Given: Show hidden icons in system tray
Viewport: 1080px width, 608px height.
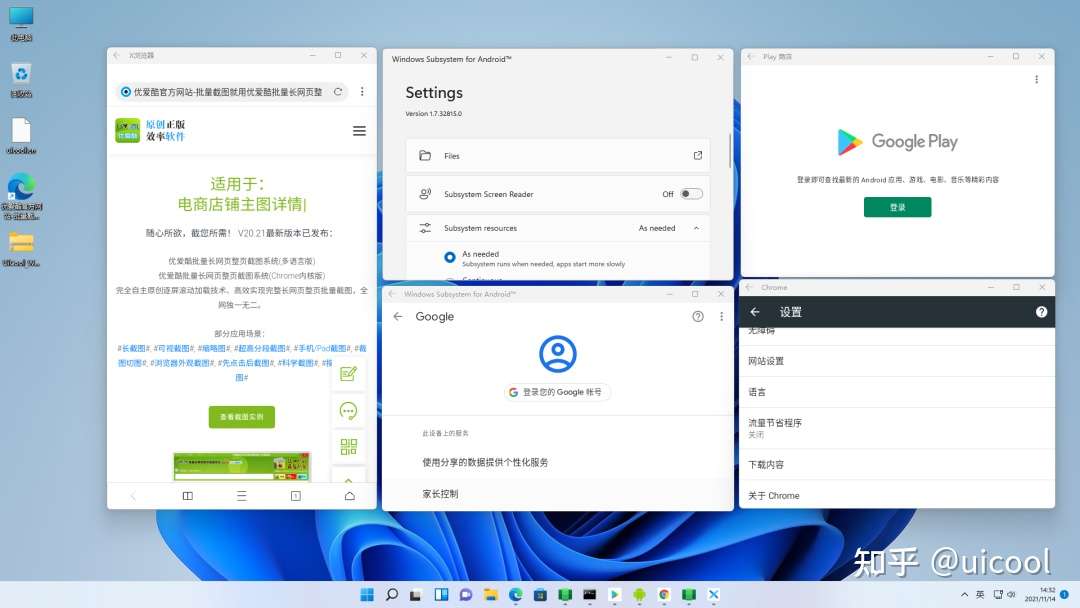Looking at the screenshot, I should click(x=964, y=594).
